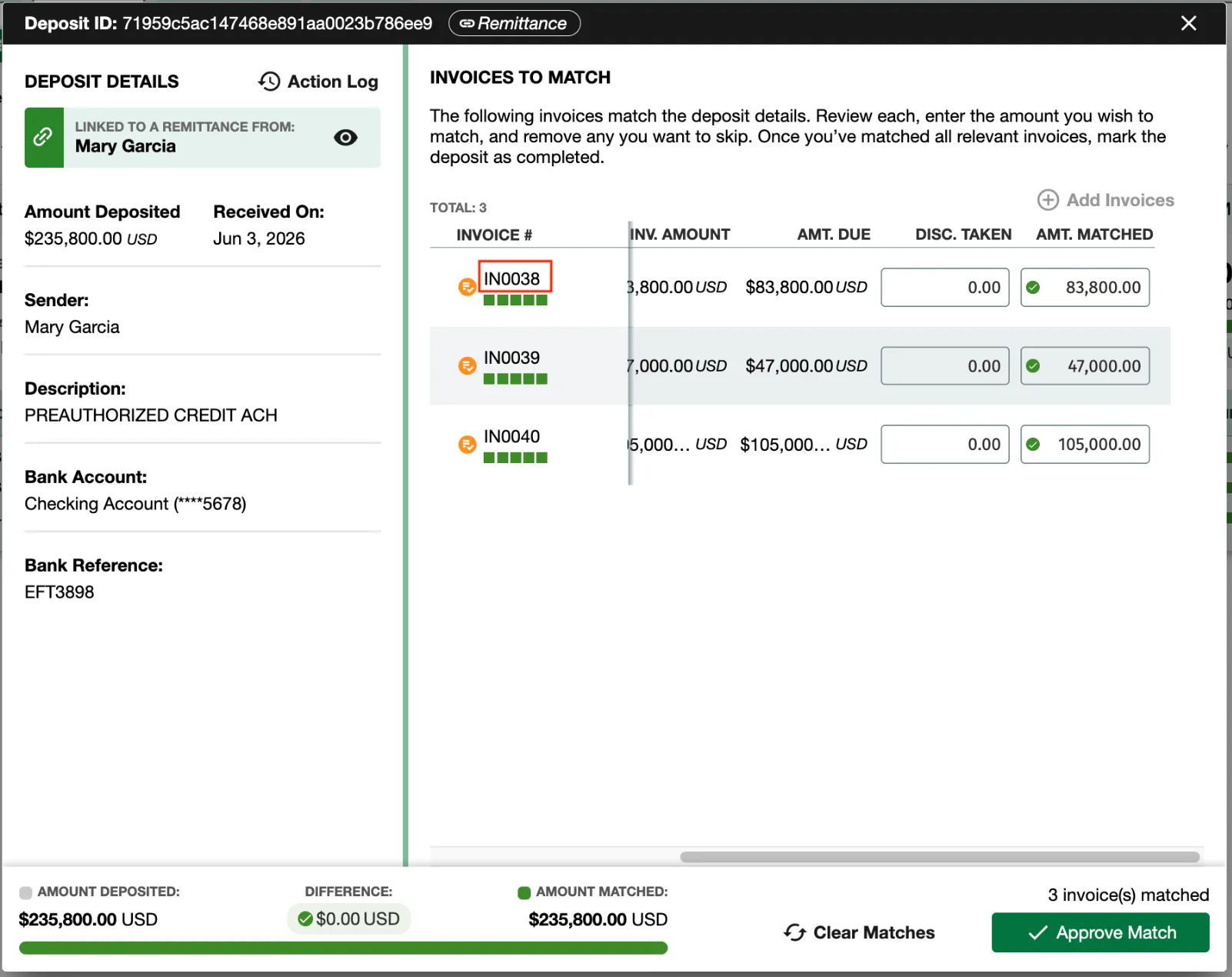Click the $105,000… USD amount due
Viewport: 1232px width, 977px height.
click(x=804, y=444)
